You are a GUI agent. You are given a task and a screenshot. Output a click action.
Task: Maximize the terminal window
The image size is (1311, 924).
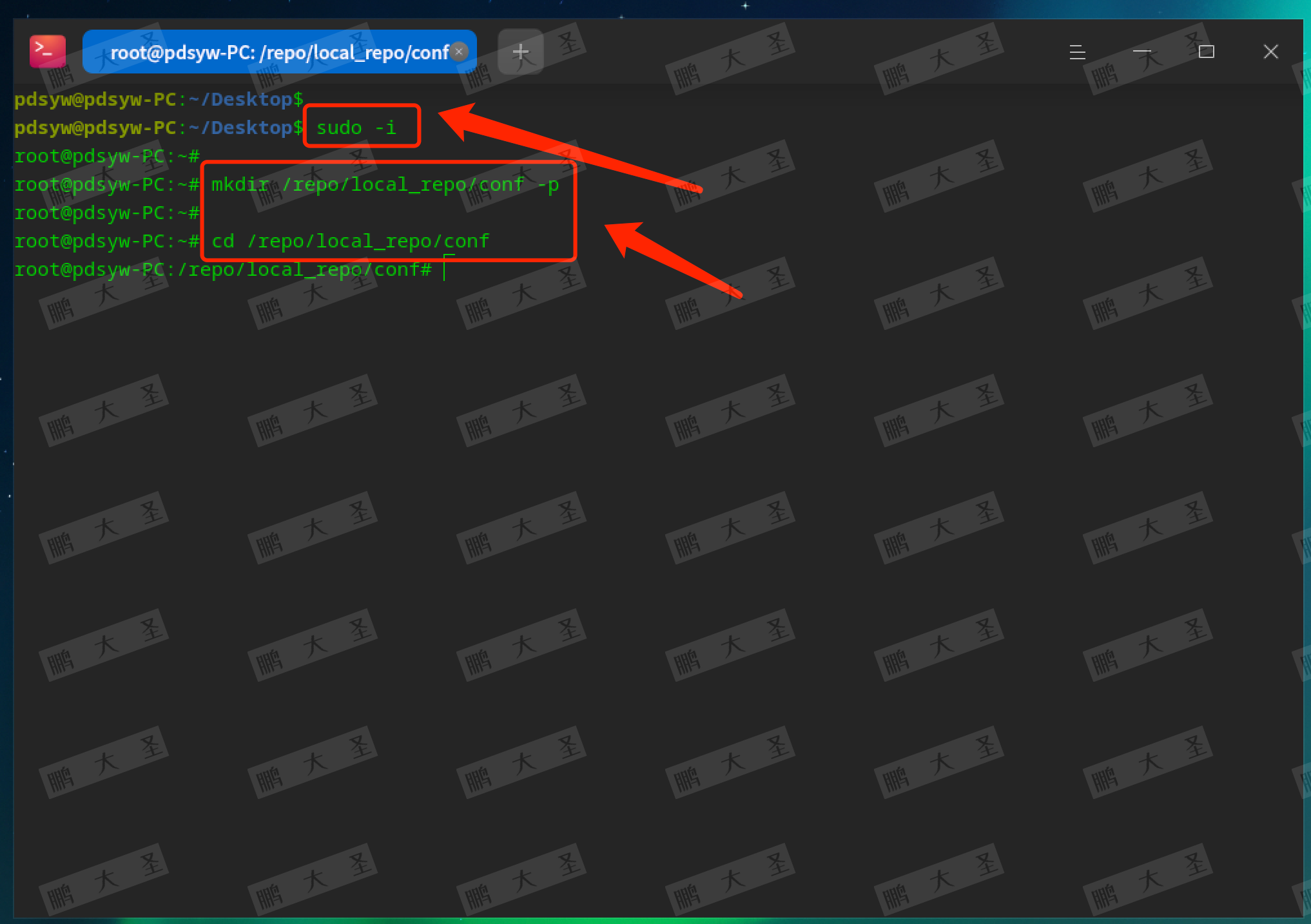(1206, 52)
